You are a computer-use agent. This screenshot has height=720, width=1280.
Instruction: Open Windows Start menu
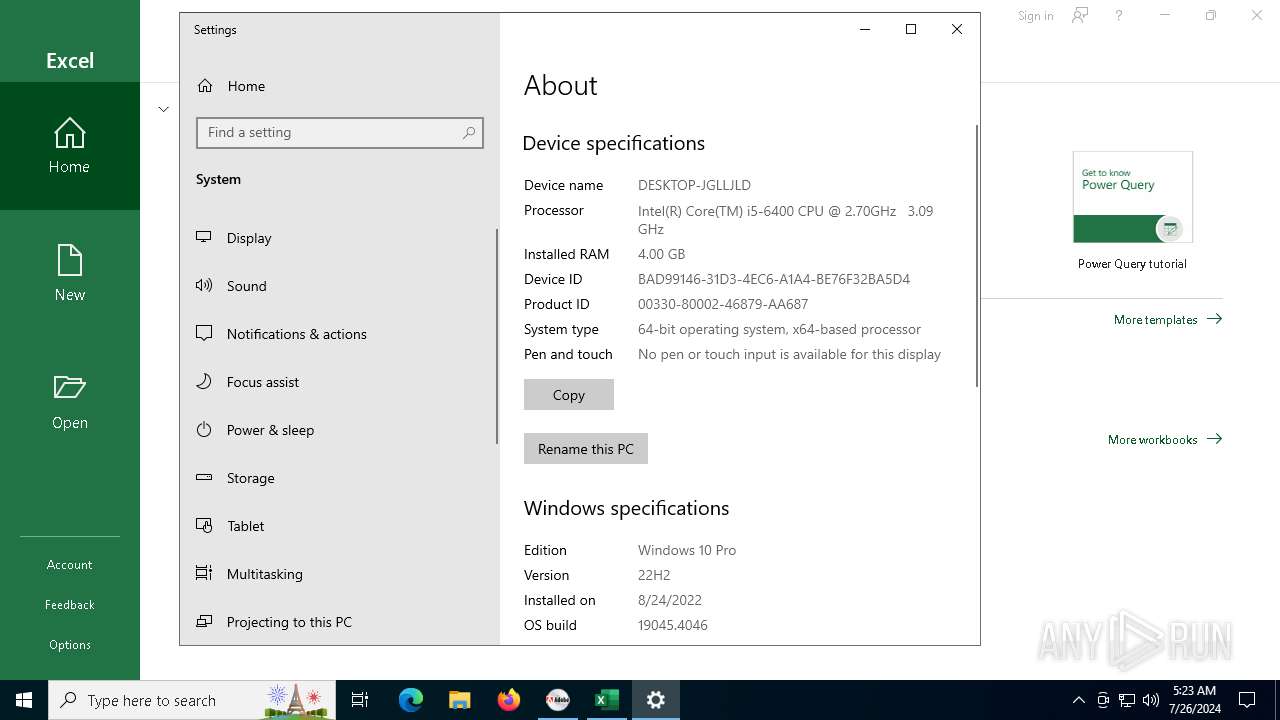[24, 700]
